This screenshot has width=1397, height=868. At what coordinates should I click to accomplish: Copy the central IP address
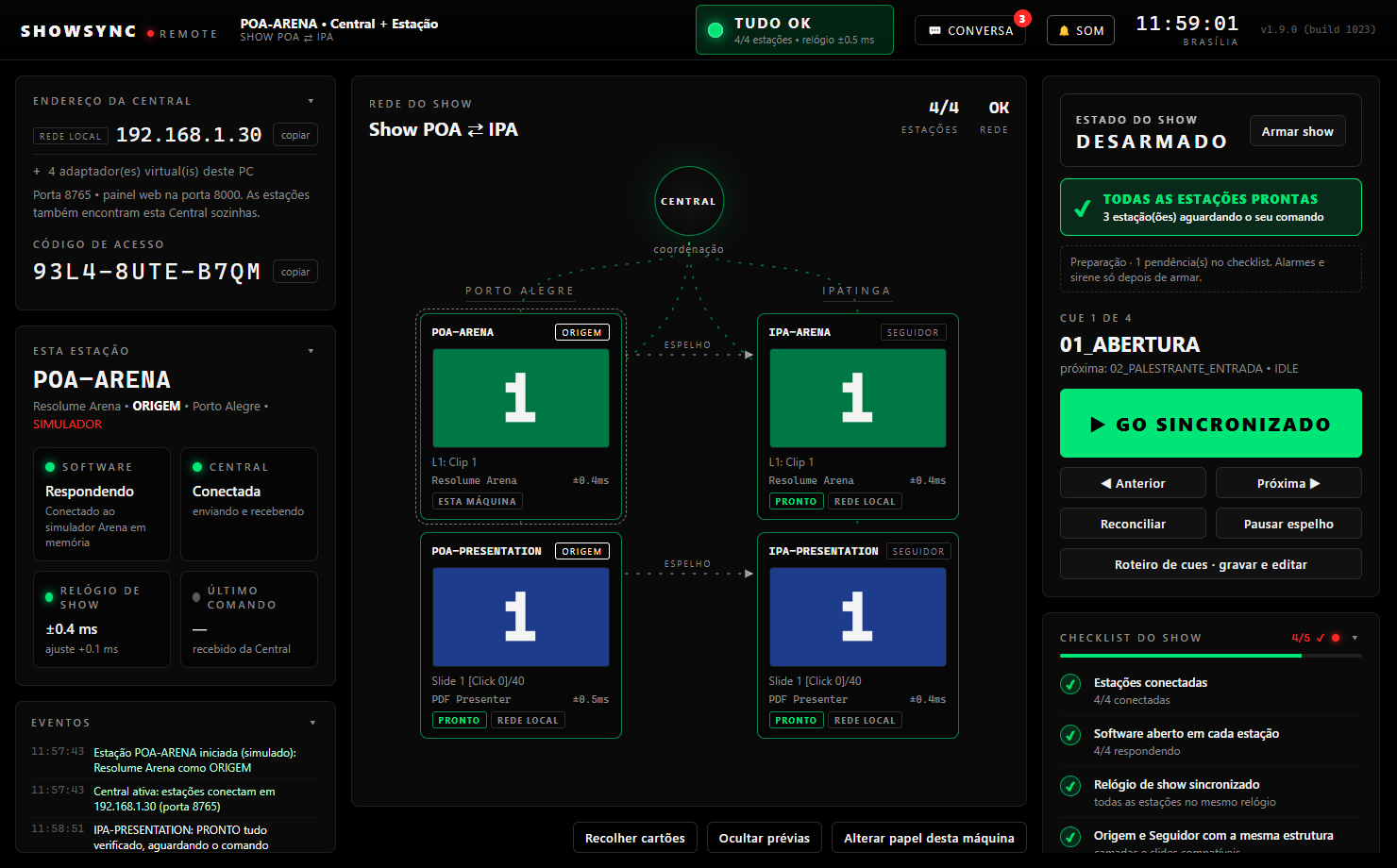(x=295, y=135)
